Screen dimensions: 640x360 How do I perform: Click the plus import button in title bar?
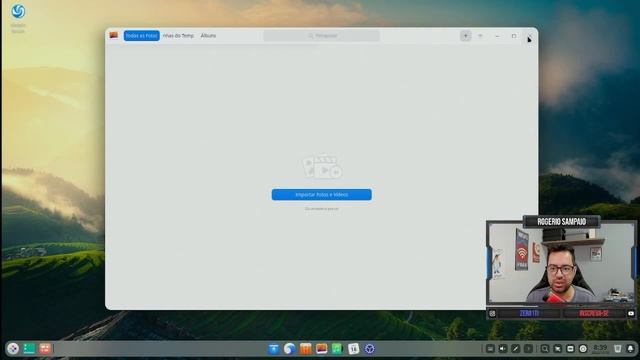465,36
